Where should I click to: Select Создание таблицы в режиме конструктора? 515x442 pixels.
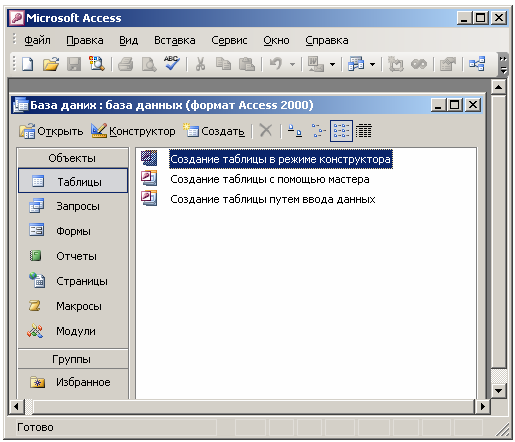(x=280, y=159)
